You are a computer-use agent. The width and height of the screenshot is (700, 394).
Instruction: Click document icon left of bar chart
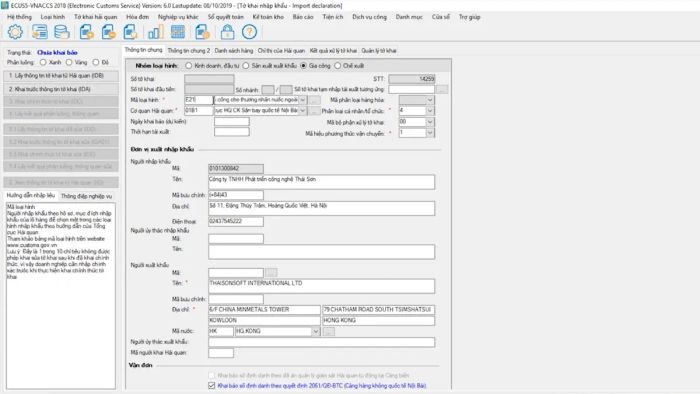tap(130, 32)
